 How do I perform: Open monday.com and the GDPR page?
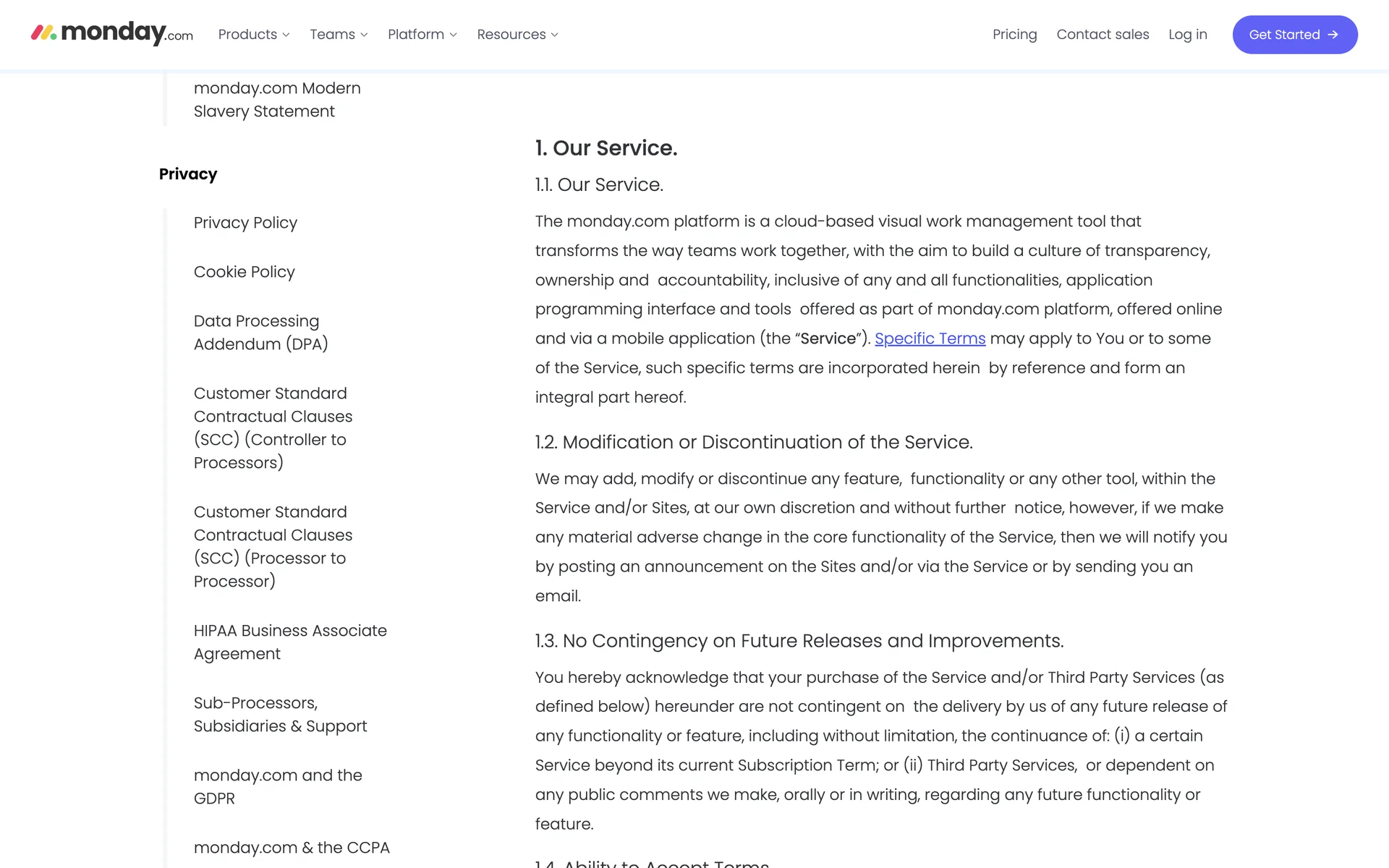[277, 787]
